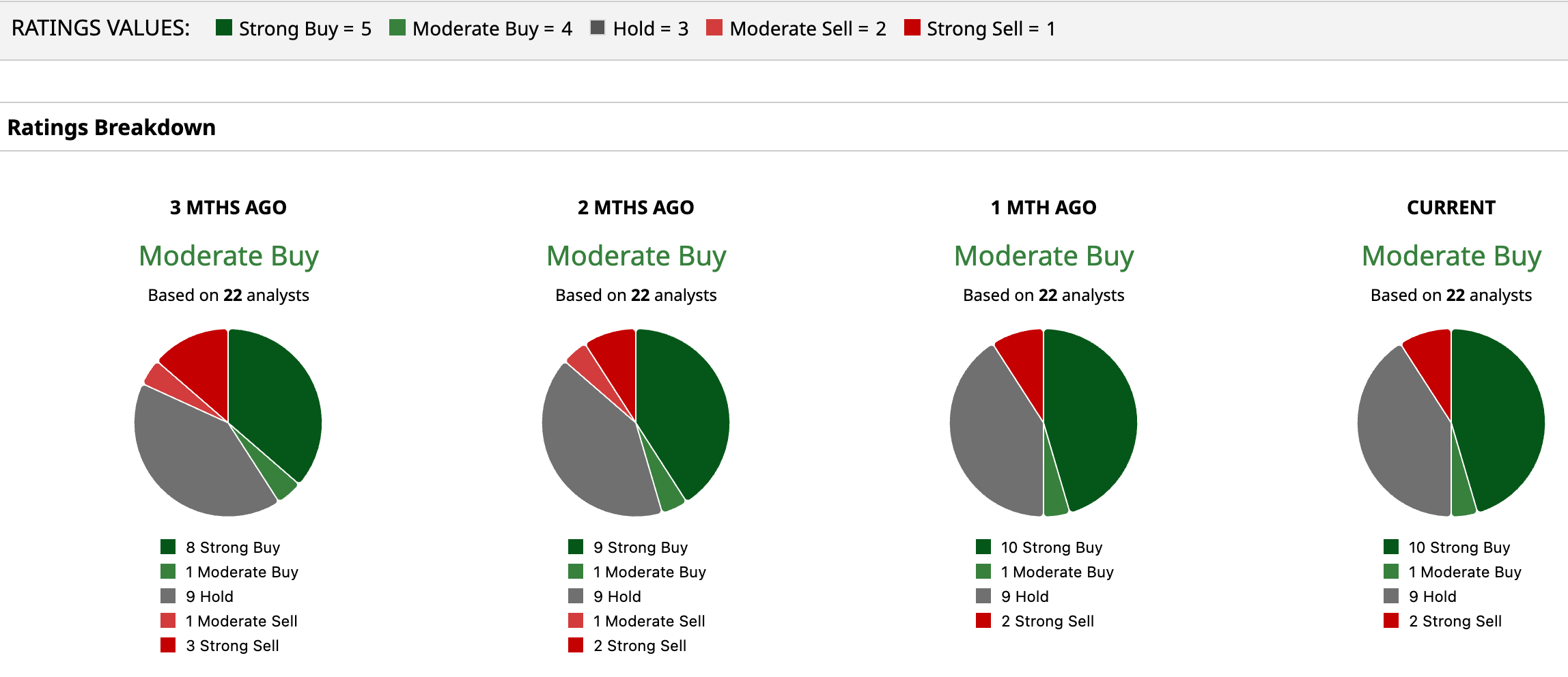Click the 1 MTH AGO pie chart
Screen dimensions: 1568x677
(1044, 422)
